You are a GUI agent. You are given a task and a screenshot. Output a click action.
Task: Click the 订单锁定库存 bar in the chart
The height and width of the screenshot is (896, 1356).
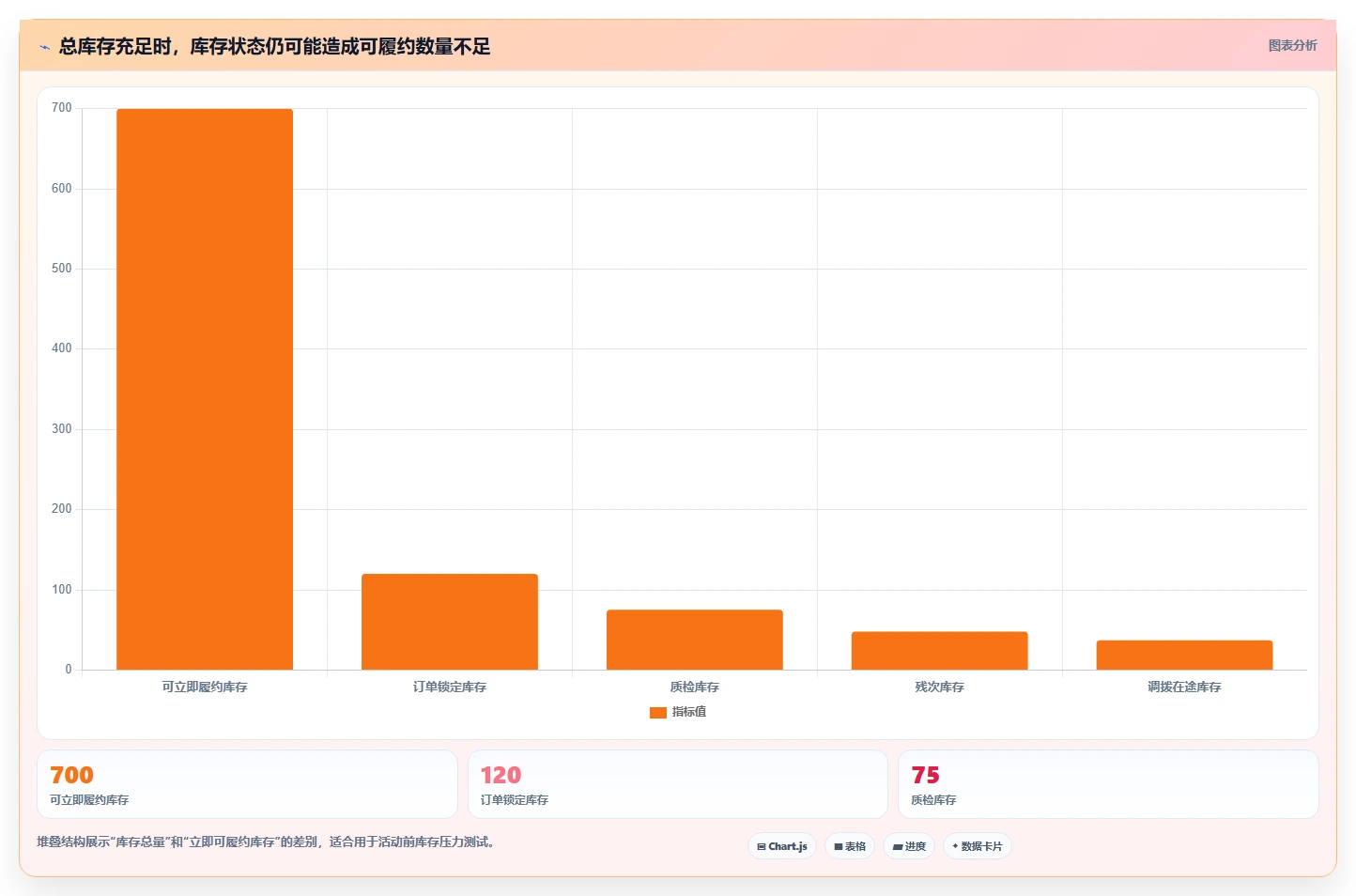point(450,622)
